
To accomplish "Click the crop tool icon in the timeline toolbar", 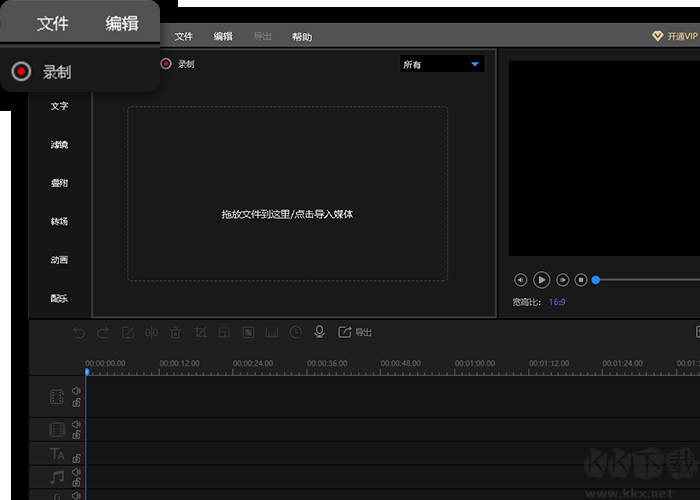I will (x=200, y=332).
